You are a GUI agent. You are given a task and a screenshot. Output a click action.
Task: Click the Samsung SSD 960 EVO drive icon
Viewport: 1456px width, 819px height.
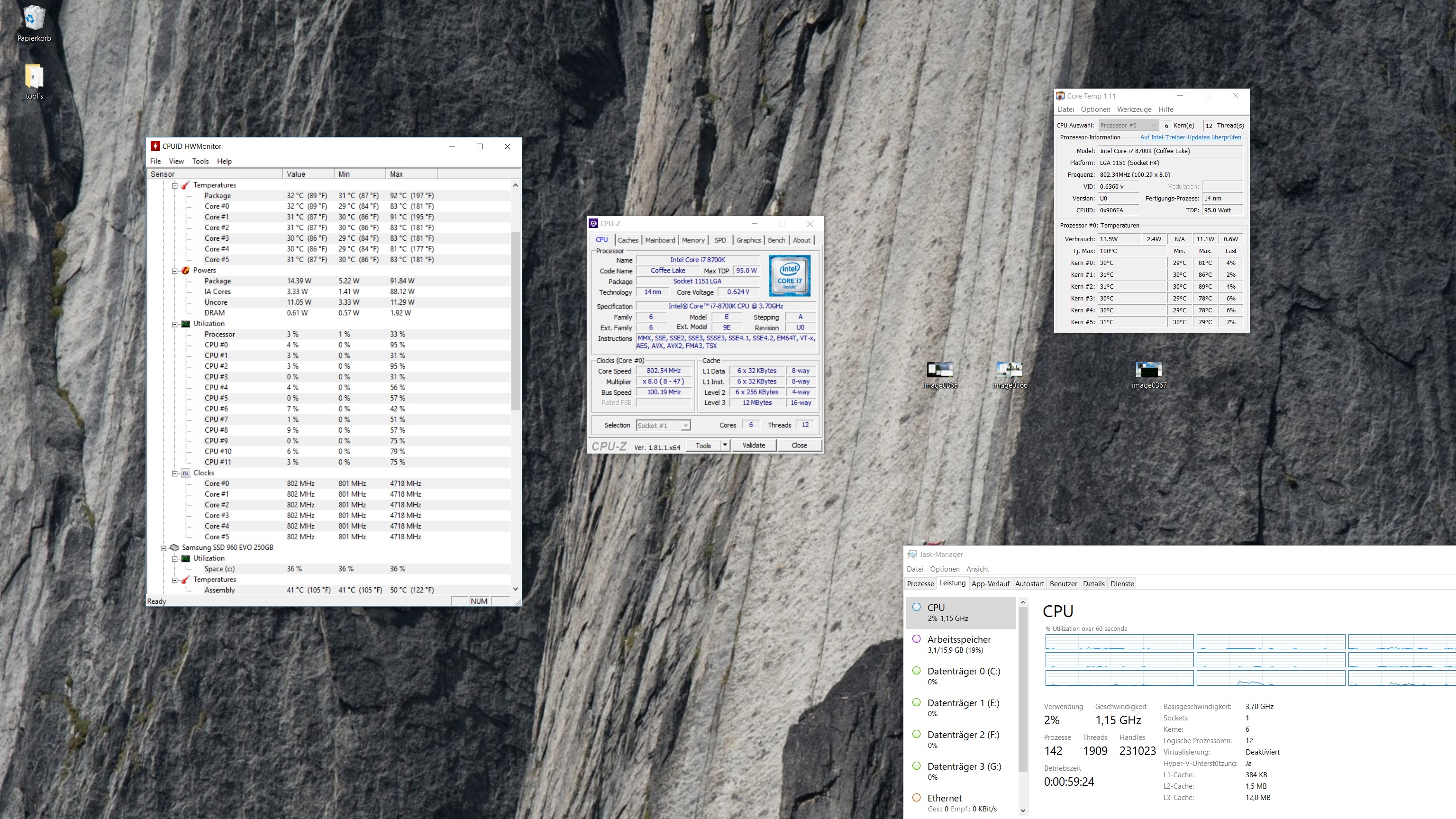(x=174, y=547)
